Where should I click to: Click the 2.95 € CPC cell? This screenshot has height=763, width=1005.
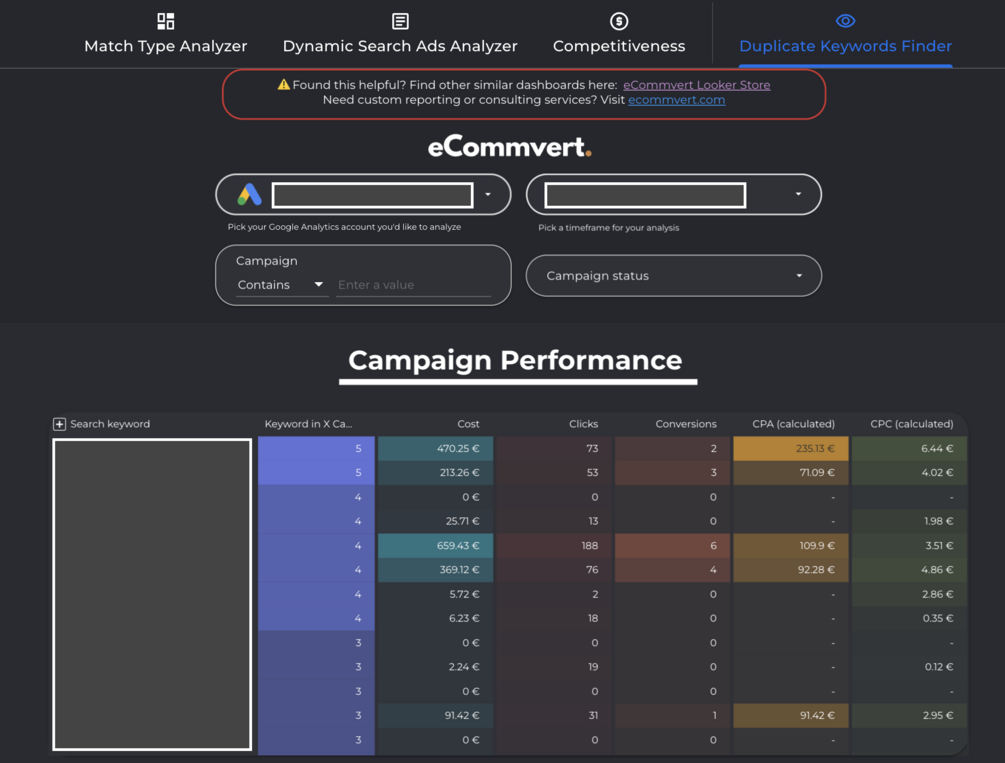click(x=909, y=716)
